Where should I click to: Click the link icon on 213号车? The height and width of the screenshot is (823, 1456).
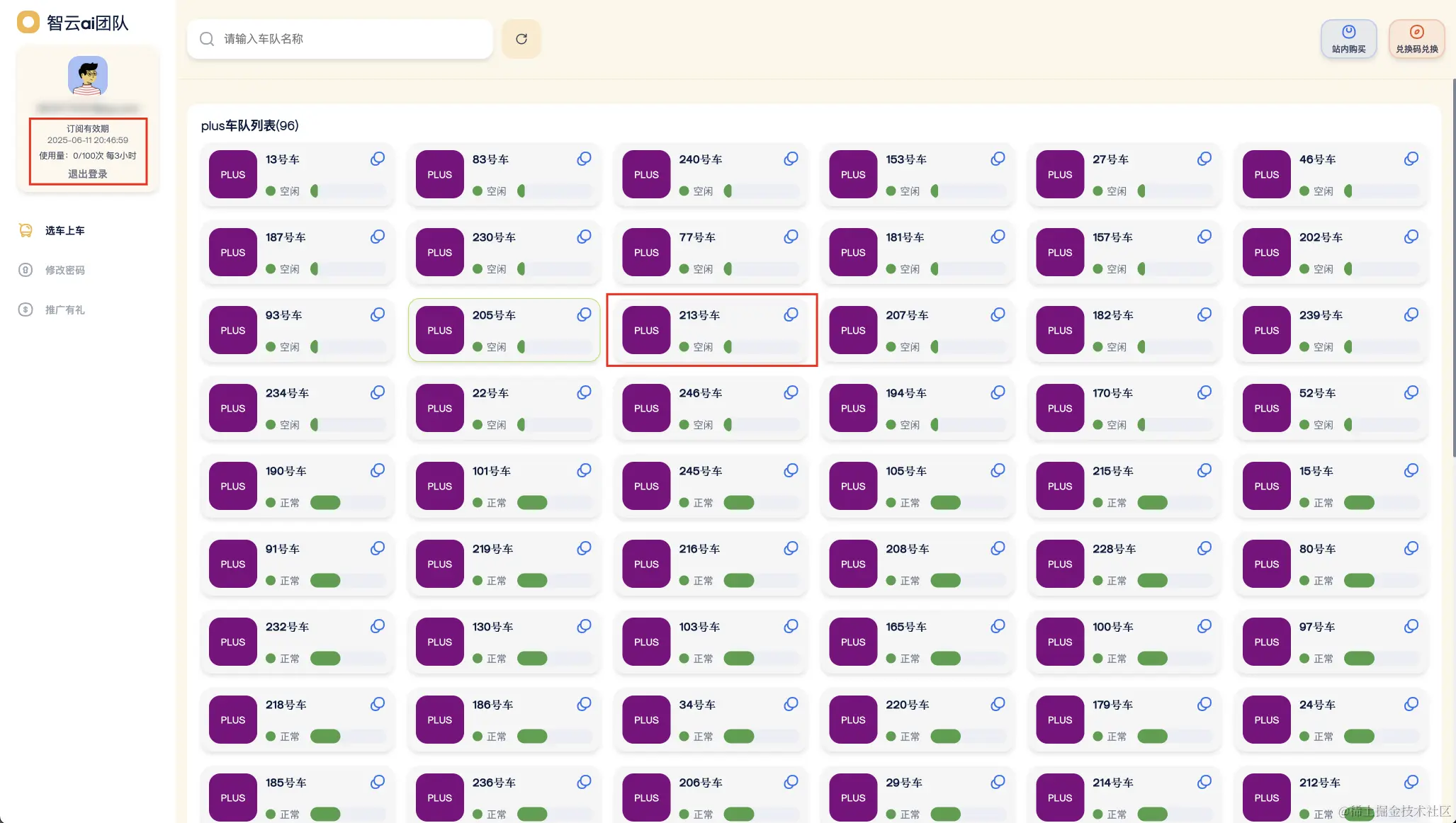(x=791, y=314)
